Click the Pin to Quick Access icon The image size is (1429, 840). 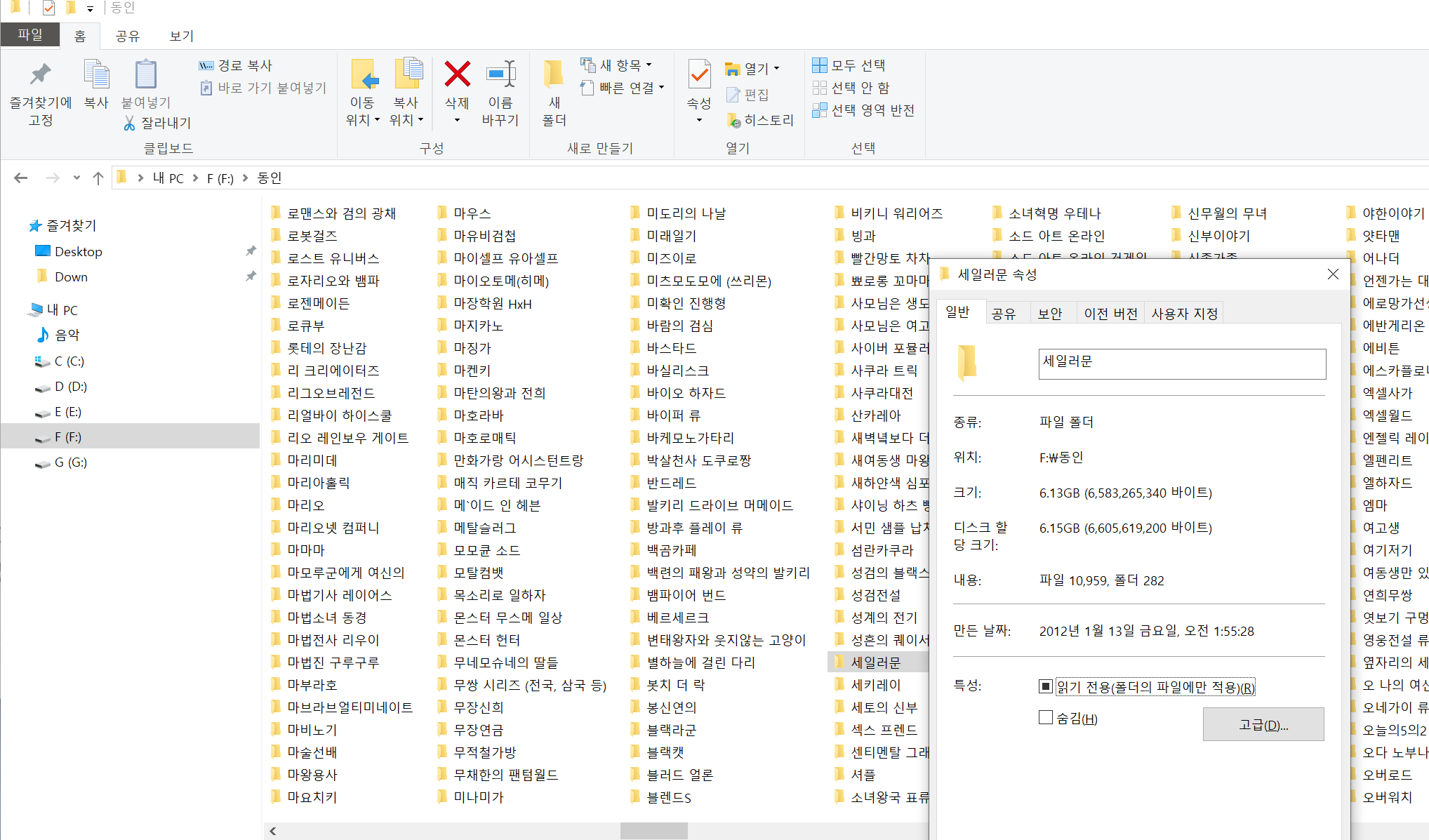40,74
